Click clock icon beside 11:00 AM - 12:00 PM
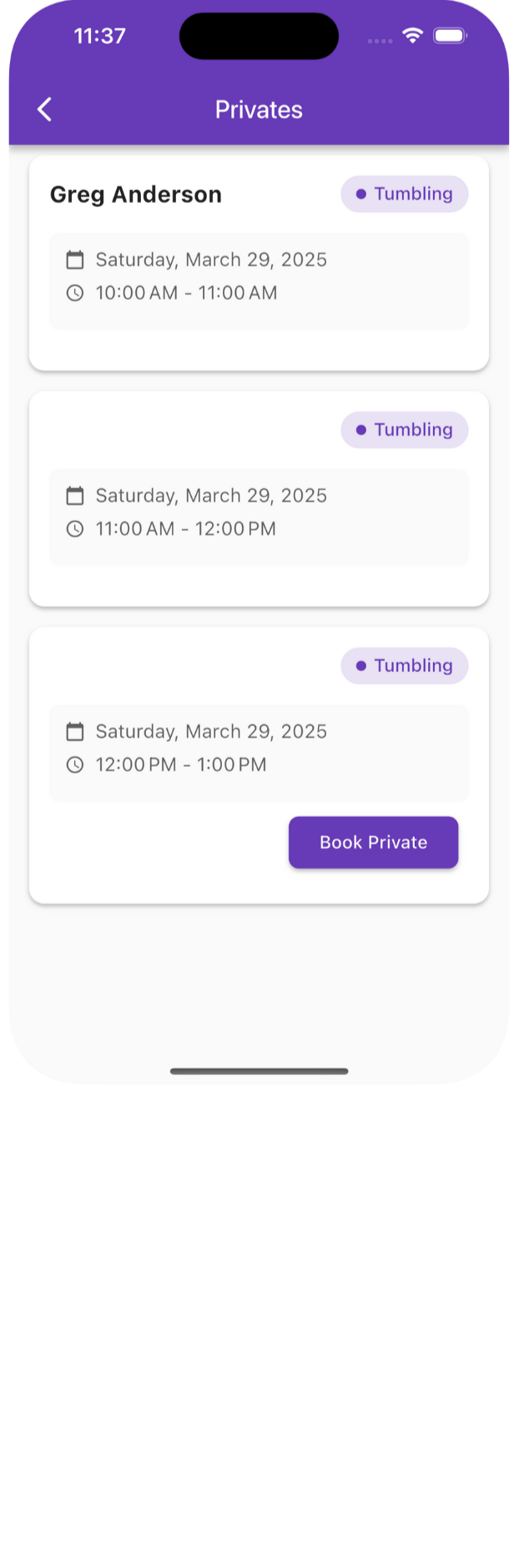The width and height of the screenshot is (519, 1568). click(75, 529)
